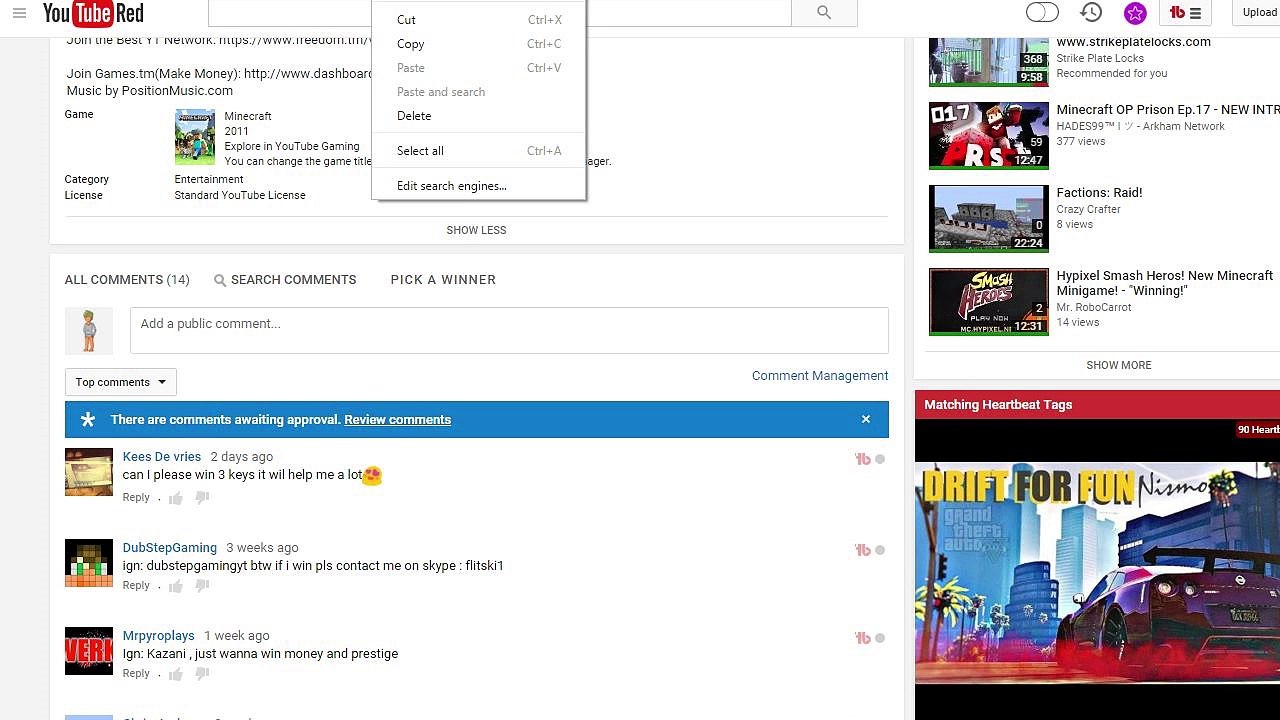
Task: Open the PICK A WINNER tool
Action: point(443,280)
